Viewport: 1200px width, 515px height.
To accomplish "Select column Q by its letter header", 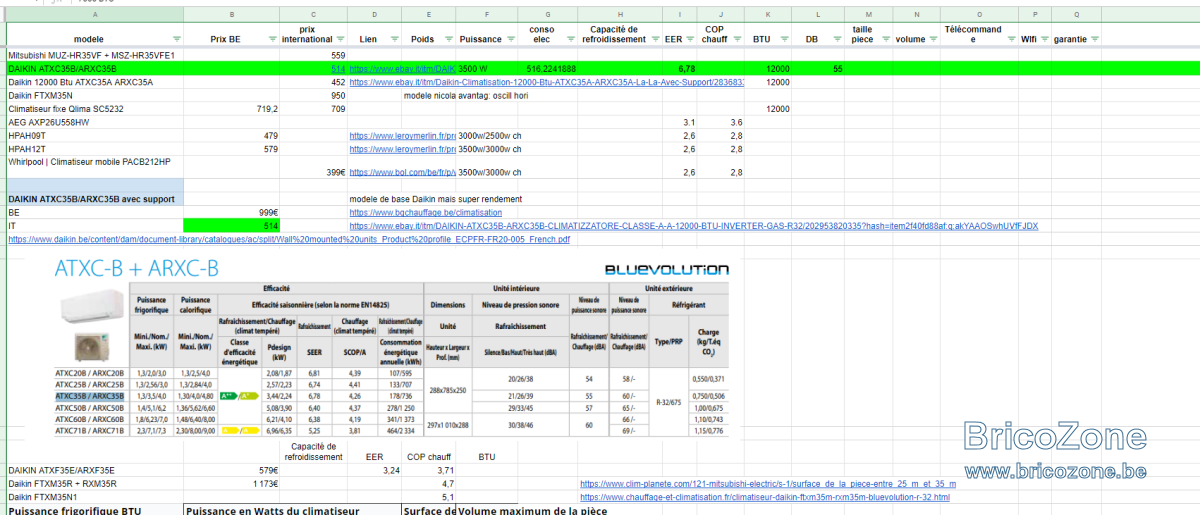I will pos(1077,14).
